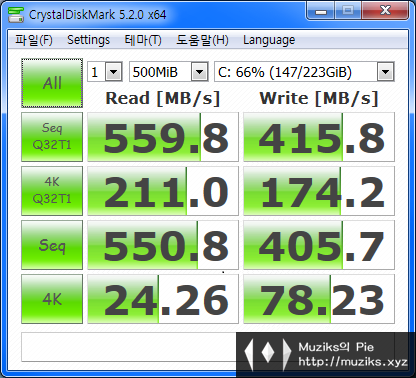Minimize the CrystalDiskMark window
Viewport: 416px width, 378px height.
tap(321, 11)
